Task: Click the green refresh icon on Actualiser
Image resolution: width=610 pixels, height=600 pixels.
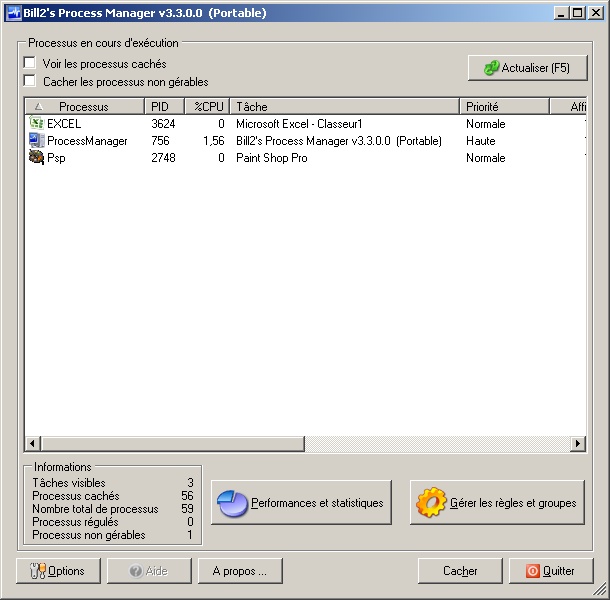Action: [491, 68]
